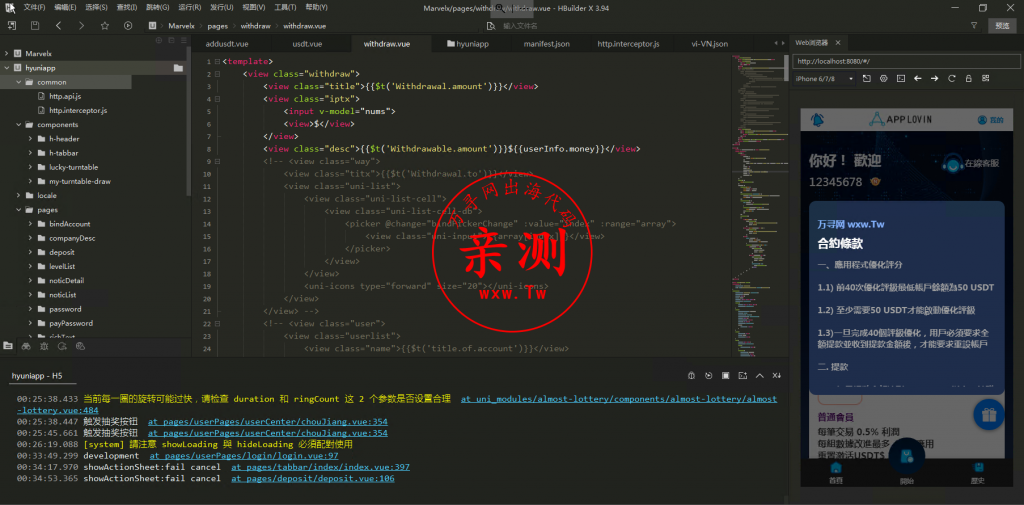Open the 文件(F) menu
This screenshot has width=1024, height=505.
35,7
